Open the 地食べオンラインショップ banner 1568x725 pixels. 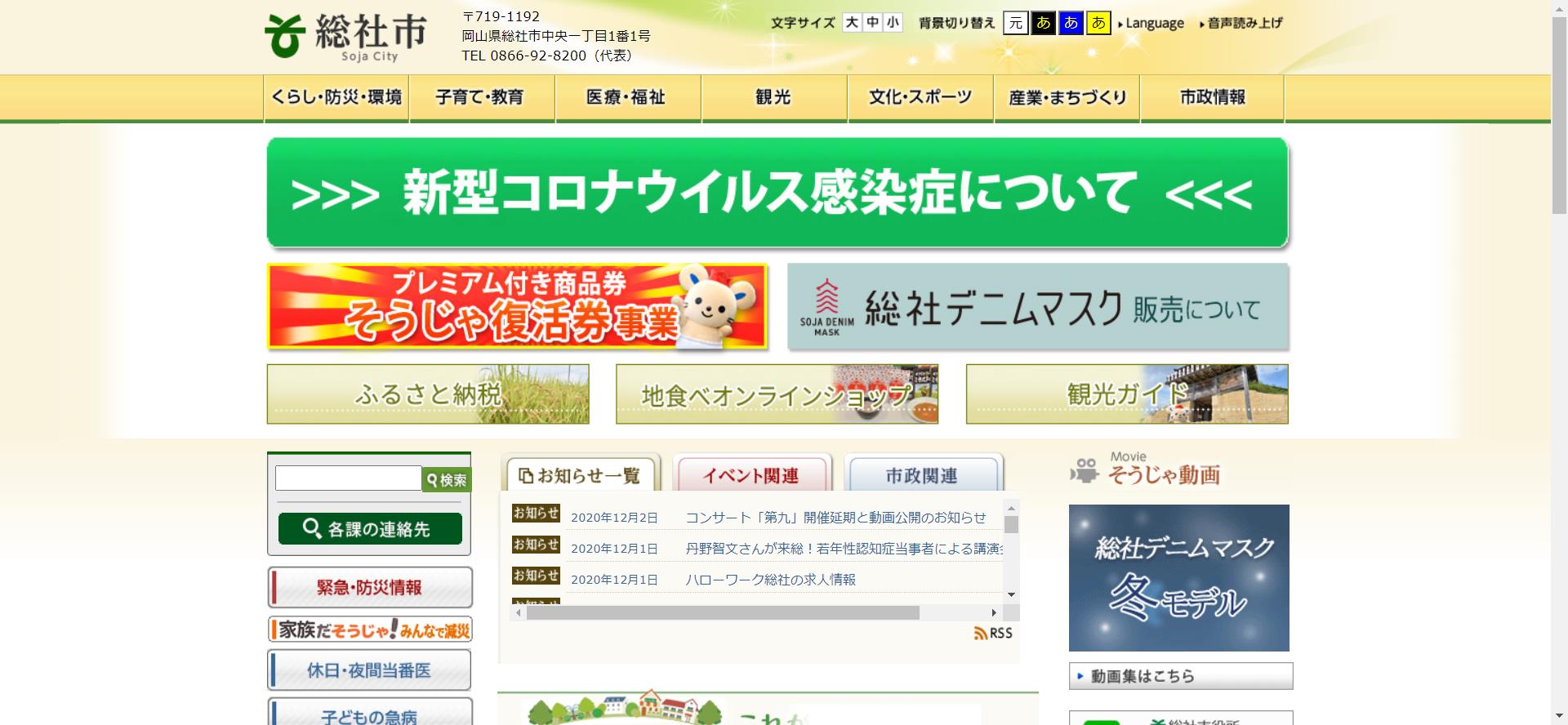pyautogui.click(x=777, y=394)
